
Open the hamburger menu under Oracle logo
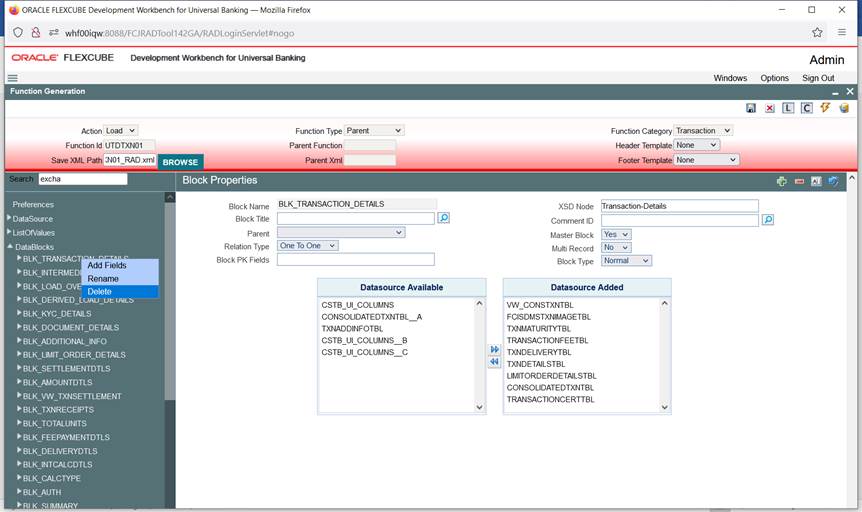[13, 78]
